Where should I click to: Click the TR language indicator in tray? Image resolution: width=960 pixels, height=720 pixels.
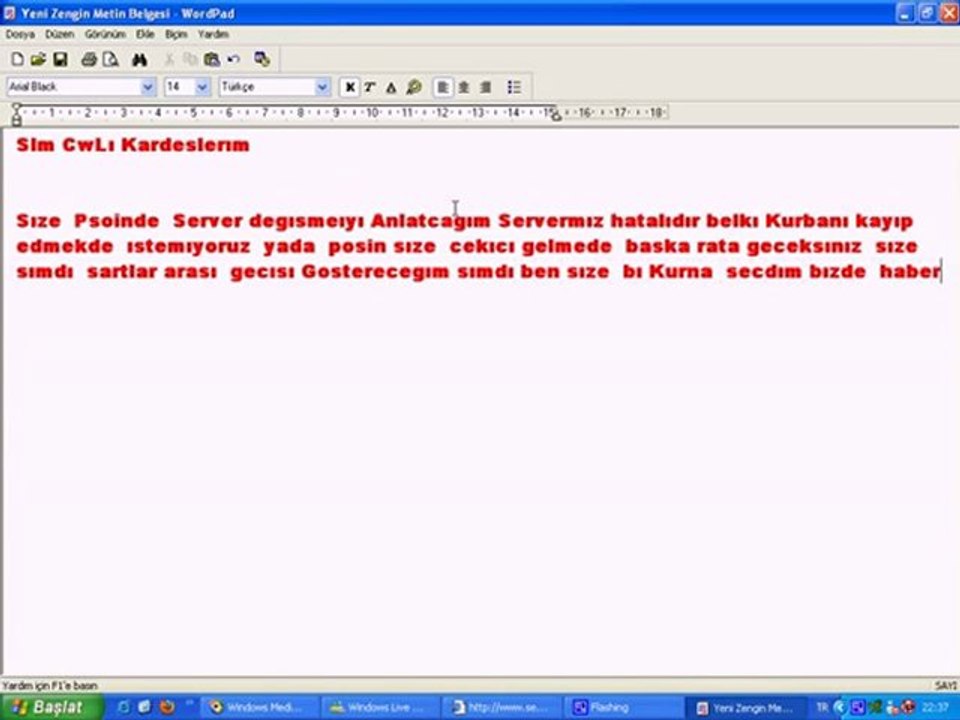pos(822,707)
